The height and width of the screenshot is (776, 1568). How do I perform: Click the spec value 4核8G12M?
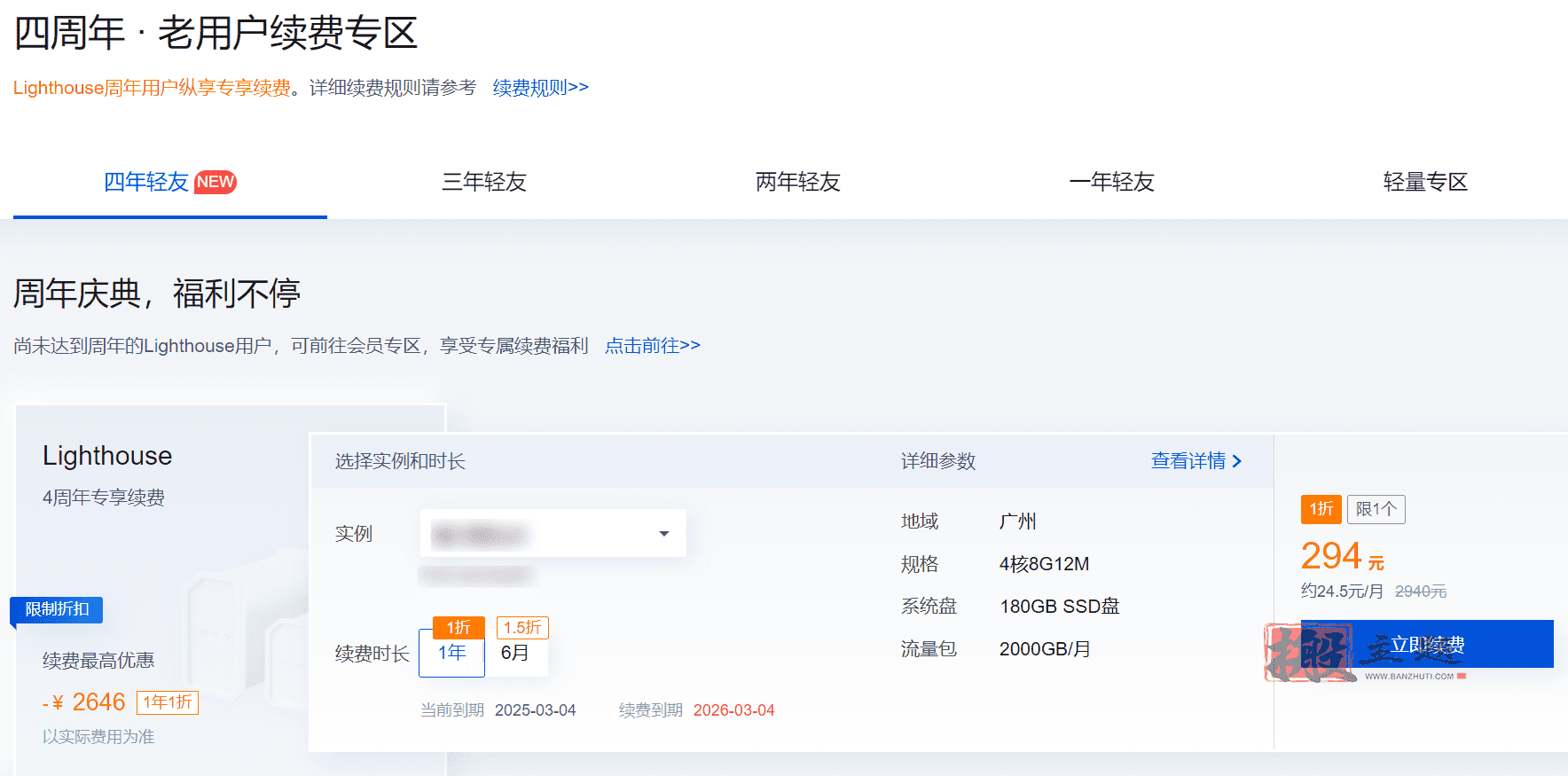(x=1044, y=564)
